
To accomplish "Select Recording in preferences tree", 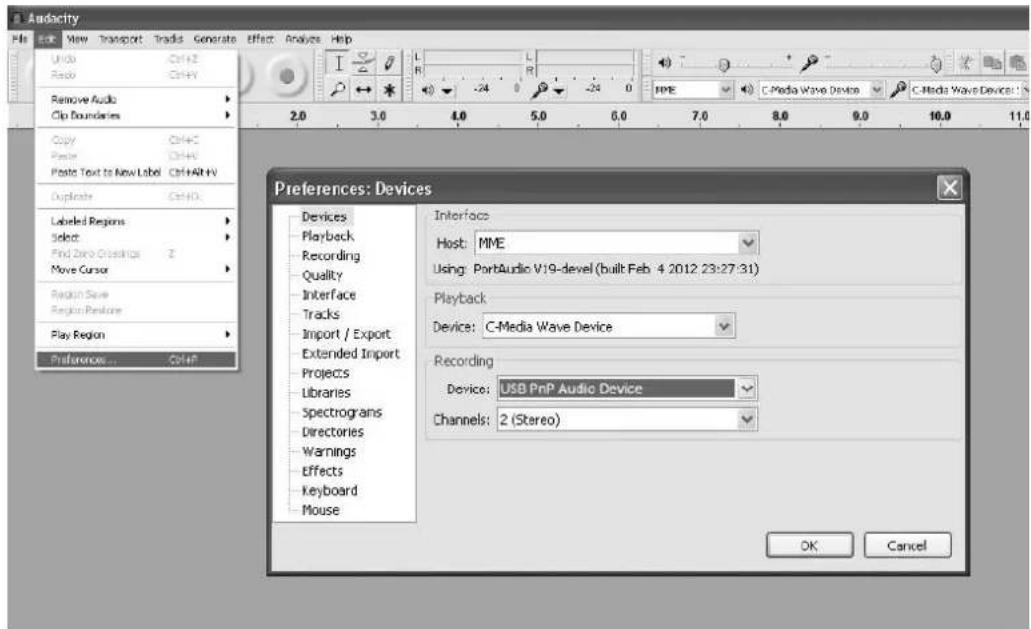I will 331,256.
